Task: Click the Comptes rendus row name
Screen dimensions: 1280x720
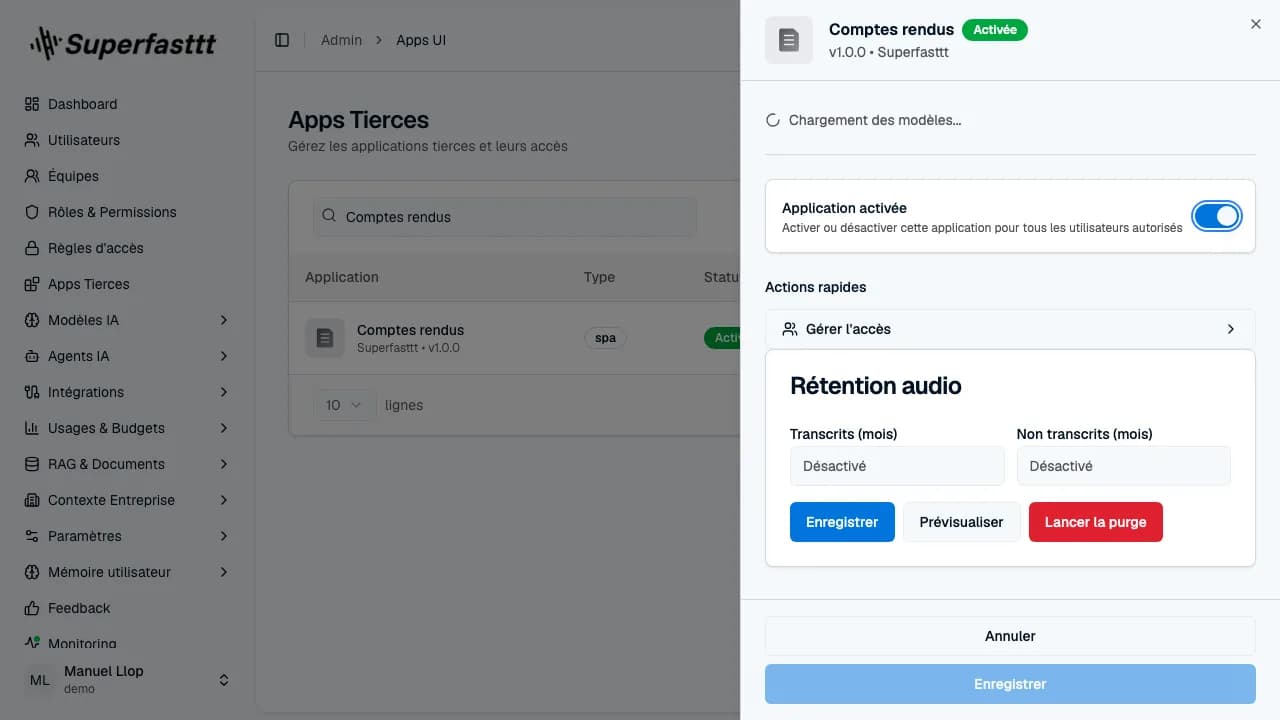Action: [410, 330]
